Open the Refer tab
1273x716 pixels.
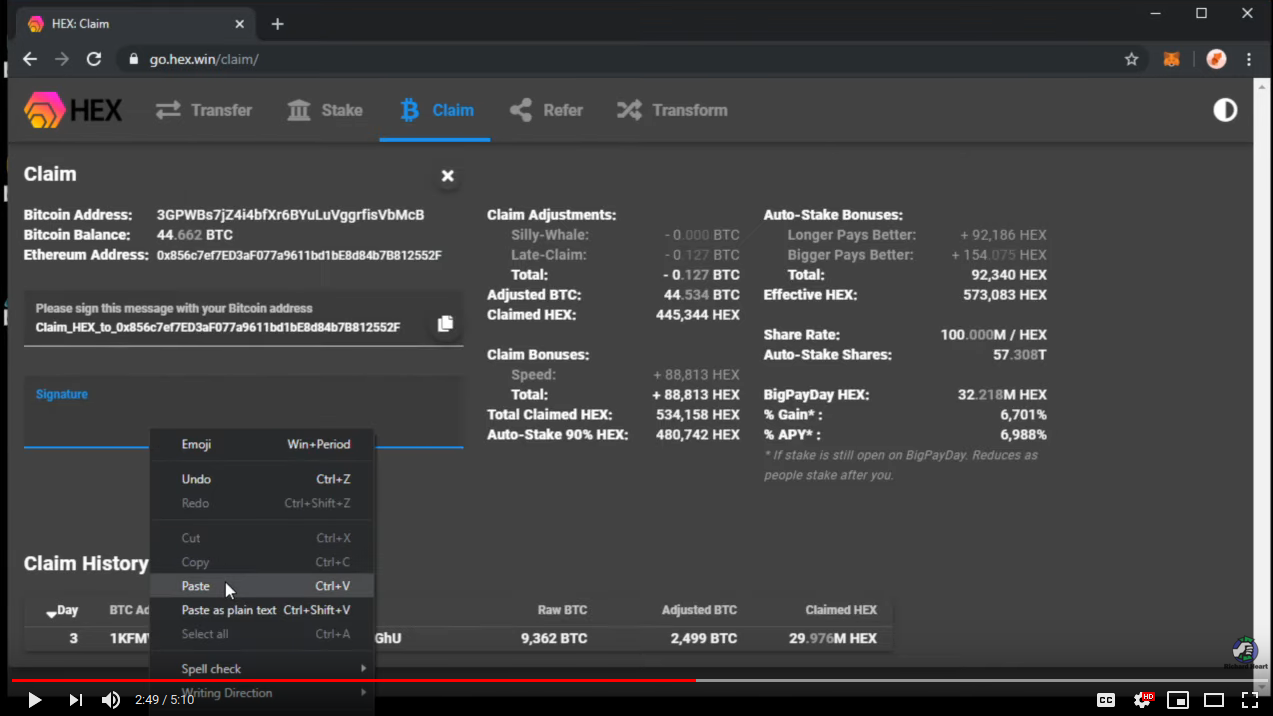(x=546, y=110)
